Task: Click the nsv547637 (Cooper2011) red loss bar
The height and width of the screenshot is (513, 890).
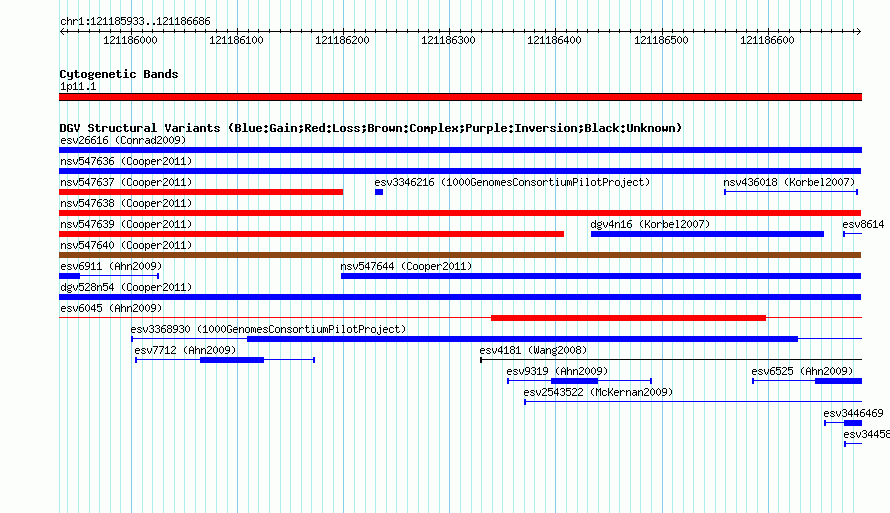Action: click(x=201, y=192)
